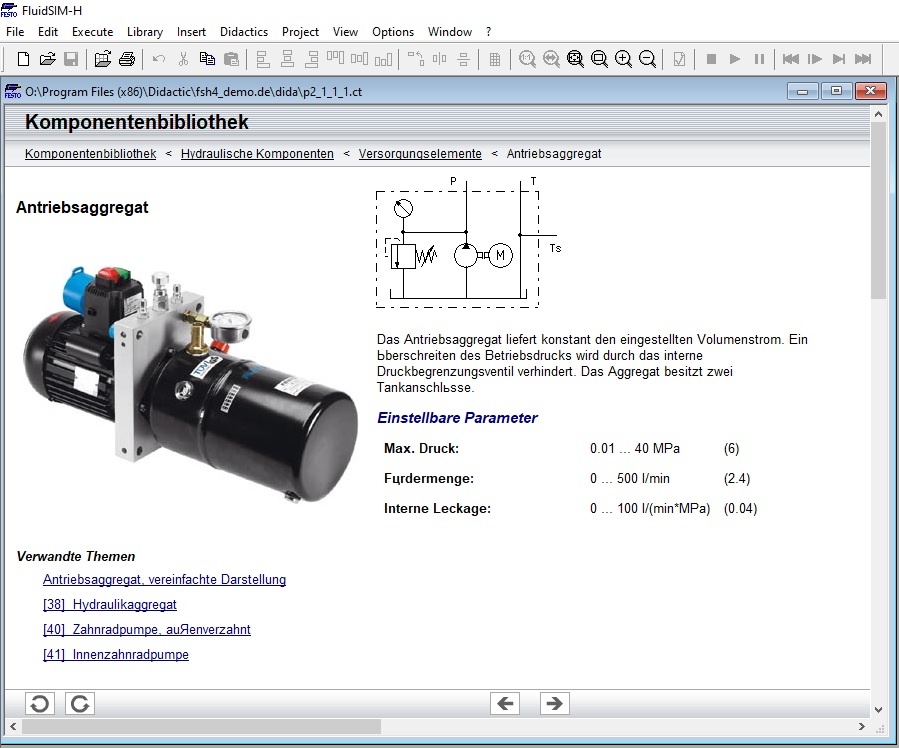
Task: Create a new circuit file icon
Action: click(x=23, y=59)
